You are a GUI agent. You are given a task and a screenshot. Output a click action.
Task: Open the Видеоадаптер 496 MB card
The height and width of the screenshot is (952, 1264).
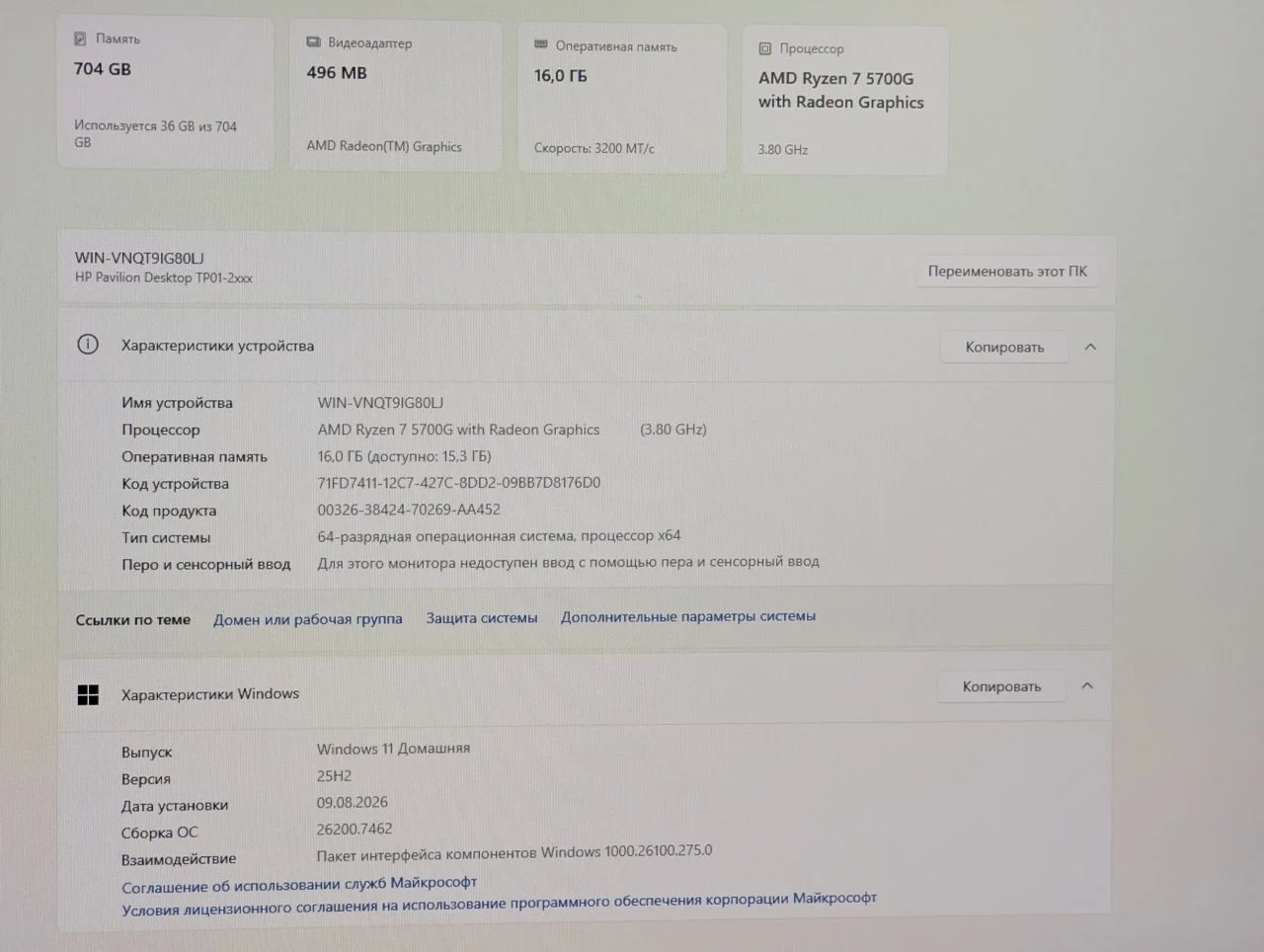coord(396,97)
